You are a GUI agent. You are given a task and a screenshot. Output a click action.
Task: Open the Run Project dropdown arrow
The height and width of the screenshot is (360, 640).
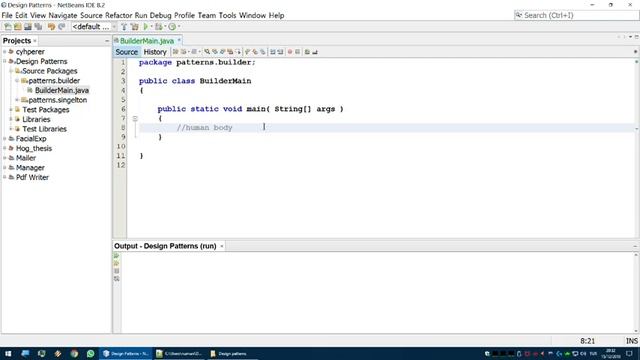click(x=151, y=27)
